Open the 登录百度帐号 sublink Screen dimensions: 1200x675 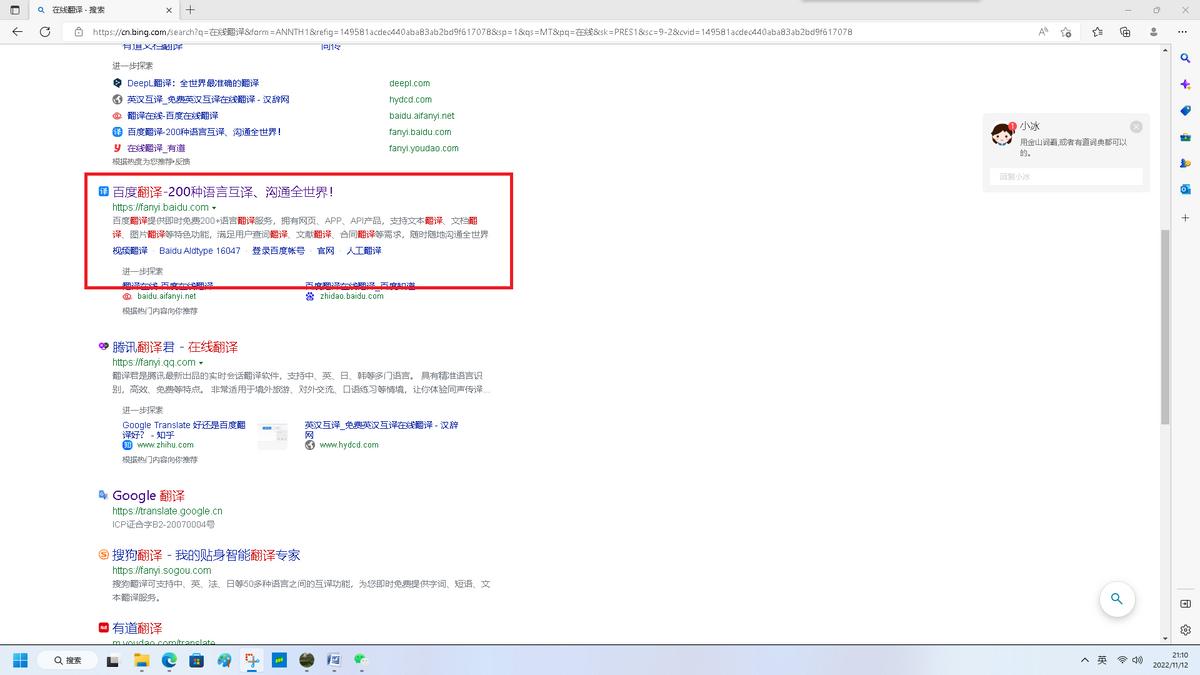279,251
